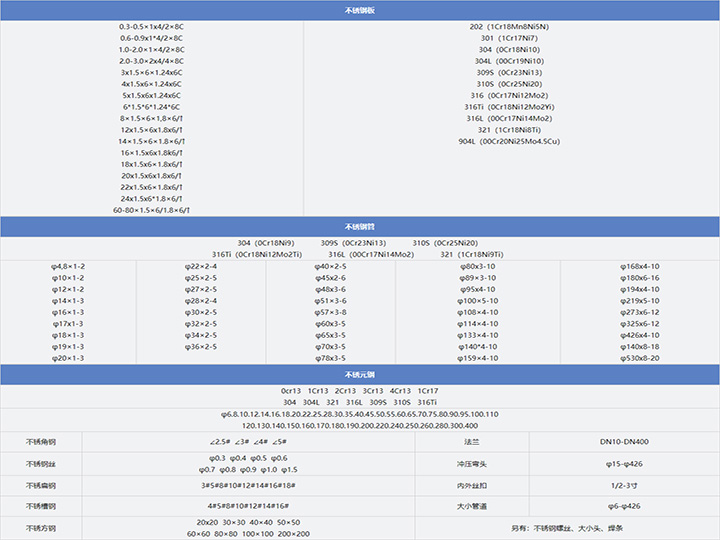This screenshot has width=720, height=540.
Task: Click plate size 60-80×1.5×6/1.8×6/T
Action: pyautogui.click(x=151, y=210)
